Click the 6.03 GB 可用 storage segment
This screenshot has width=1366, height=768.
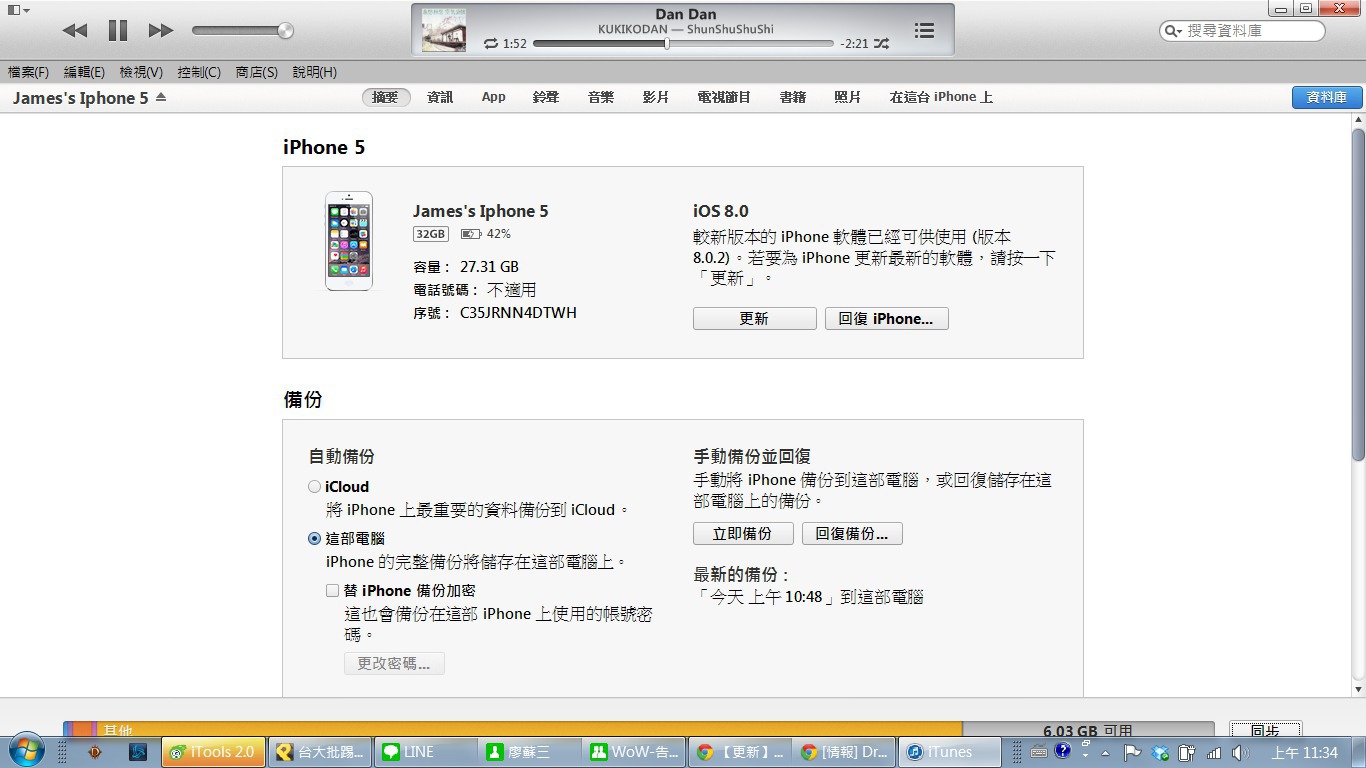click(x=1088, y=730)
